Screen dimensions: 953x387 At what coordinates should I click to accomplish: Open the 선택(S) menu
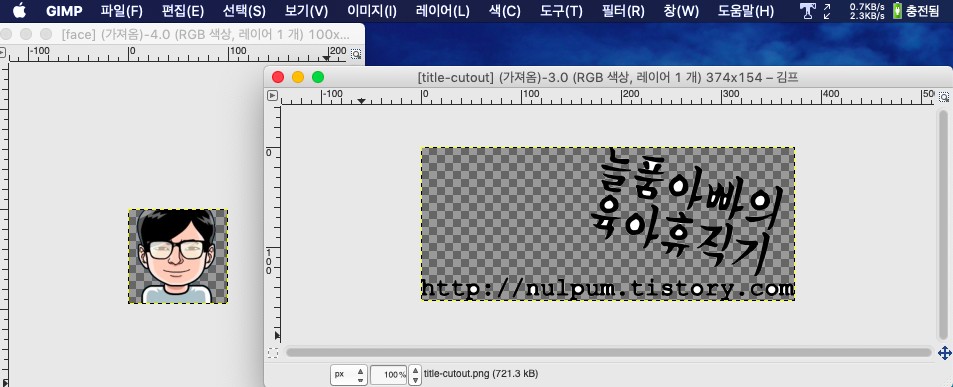[x=244, y=11]
